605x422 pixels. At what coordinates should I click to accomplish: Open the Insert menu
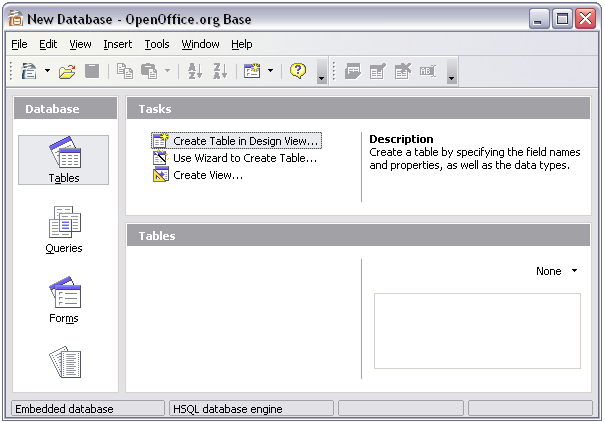pos(117,44)
